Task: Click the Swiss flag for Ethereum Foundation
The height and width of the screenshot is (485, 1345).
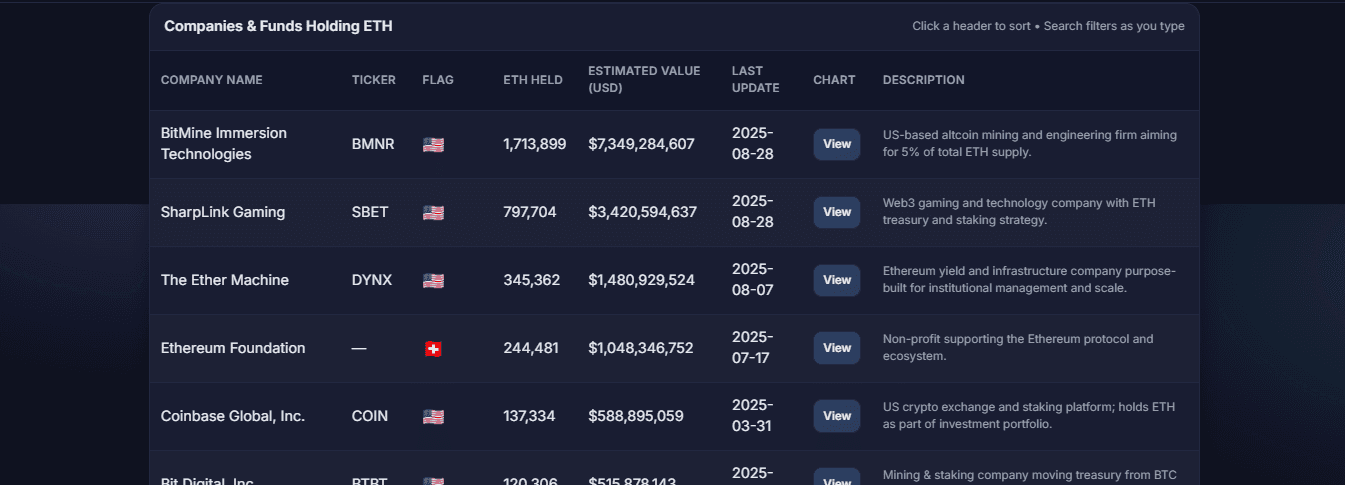Action: pos(433,349)
